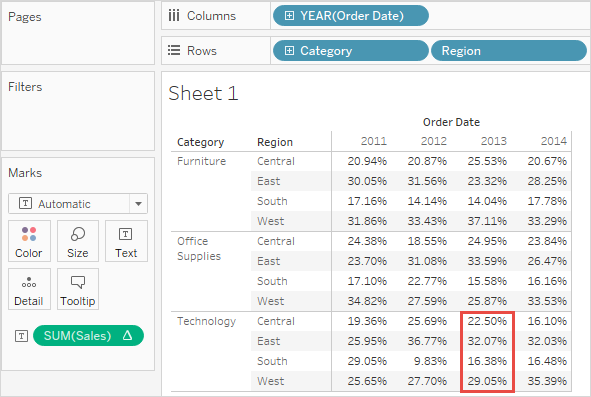Open the Detail marks card

pos(29,289)
